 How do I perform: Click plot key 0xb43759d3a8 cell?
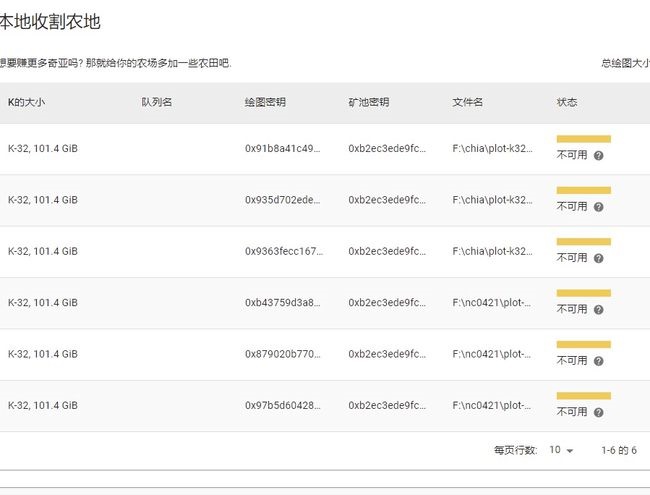click(x=283, y=303)
